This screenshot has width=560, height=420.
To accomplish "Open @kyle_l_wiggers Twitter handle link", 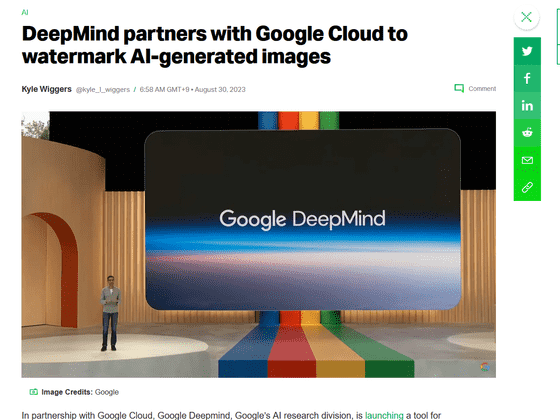I will pyautogui.click(x=103, y=90).
